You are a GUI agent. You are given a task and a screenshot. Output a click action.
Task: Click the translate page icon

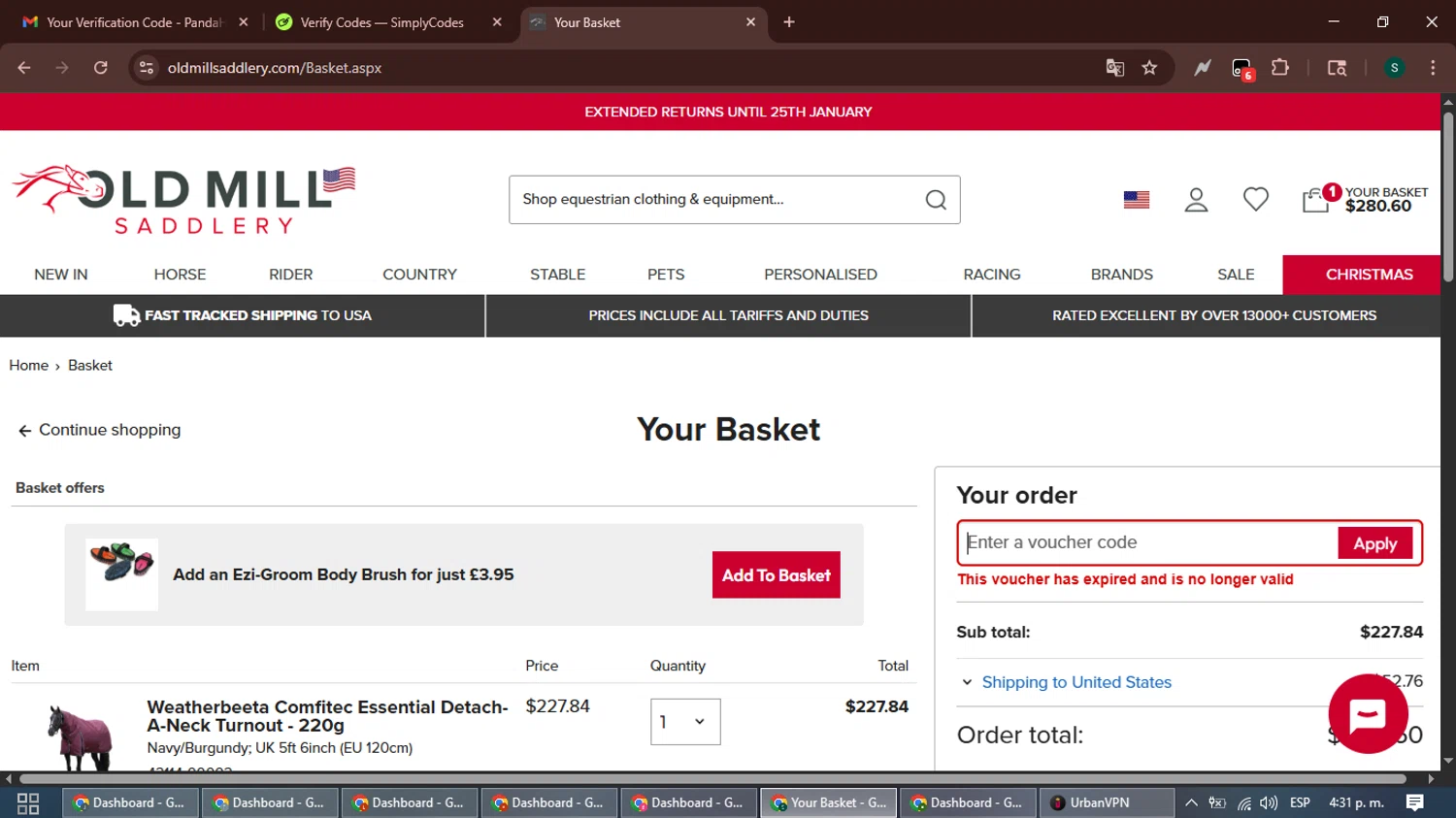1115,68
